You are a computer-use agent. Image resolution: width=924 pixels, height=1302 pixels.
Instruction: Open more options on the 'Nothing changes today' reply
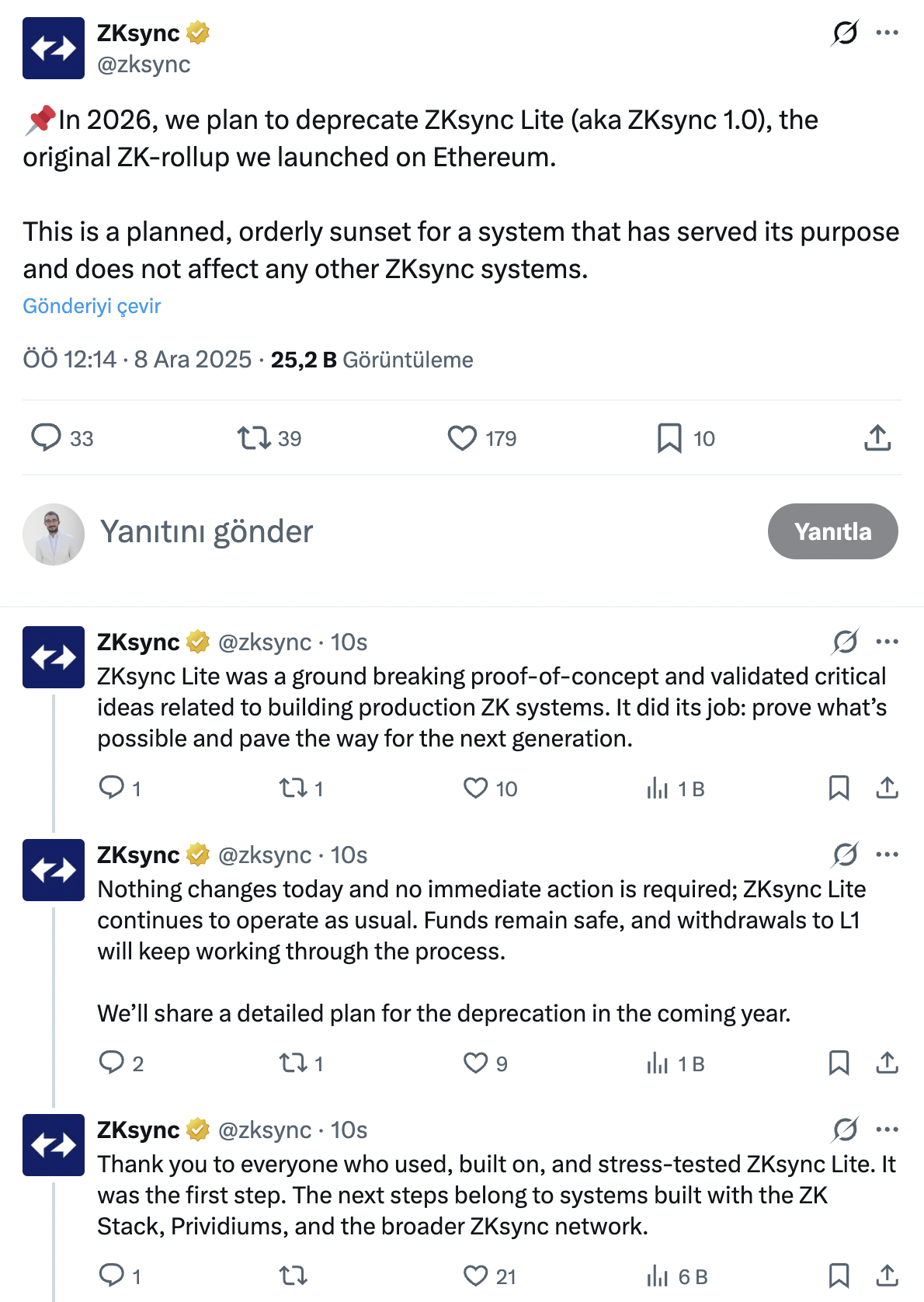(x=887, y=855)
